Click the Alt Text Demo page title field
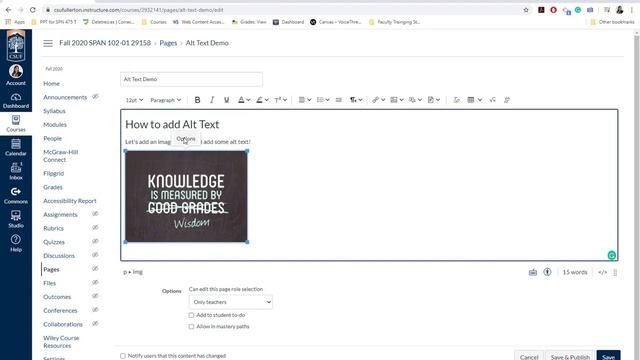640x360 pixels. click(x=191, y=79)
